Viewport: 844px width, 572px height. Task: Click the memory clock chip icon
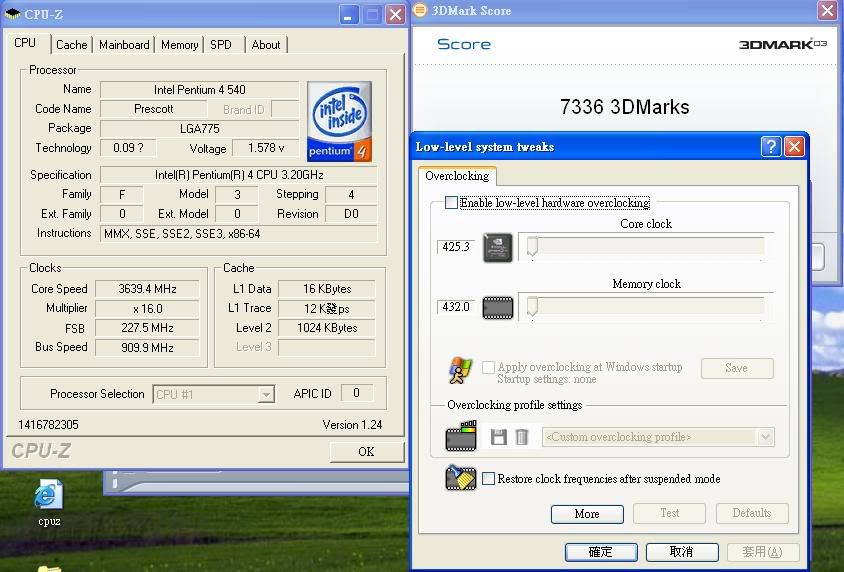tap(498, 308)
